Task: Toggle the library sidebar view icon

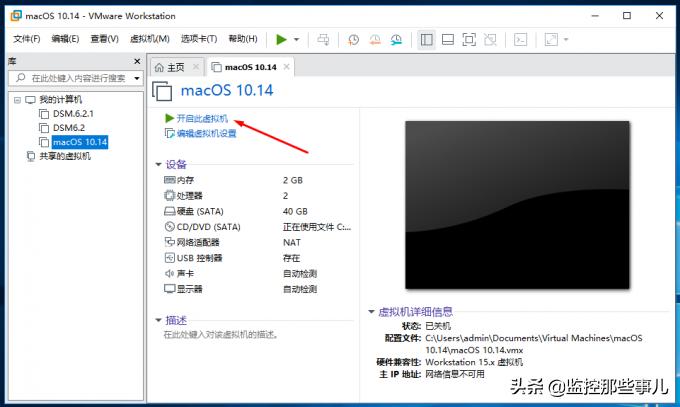Action: coord(426,40)
